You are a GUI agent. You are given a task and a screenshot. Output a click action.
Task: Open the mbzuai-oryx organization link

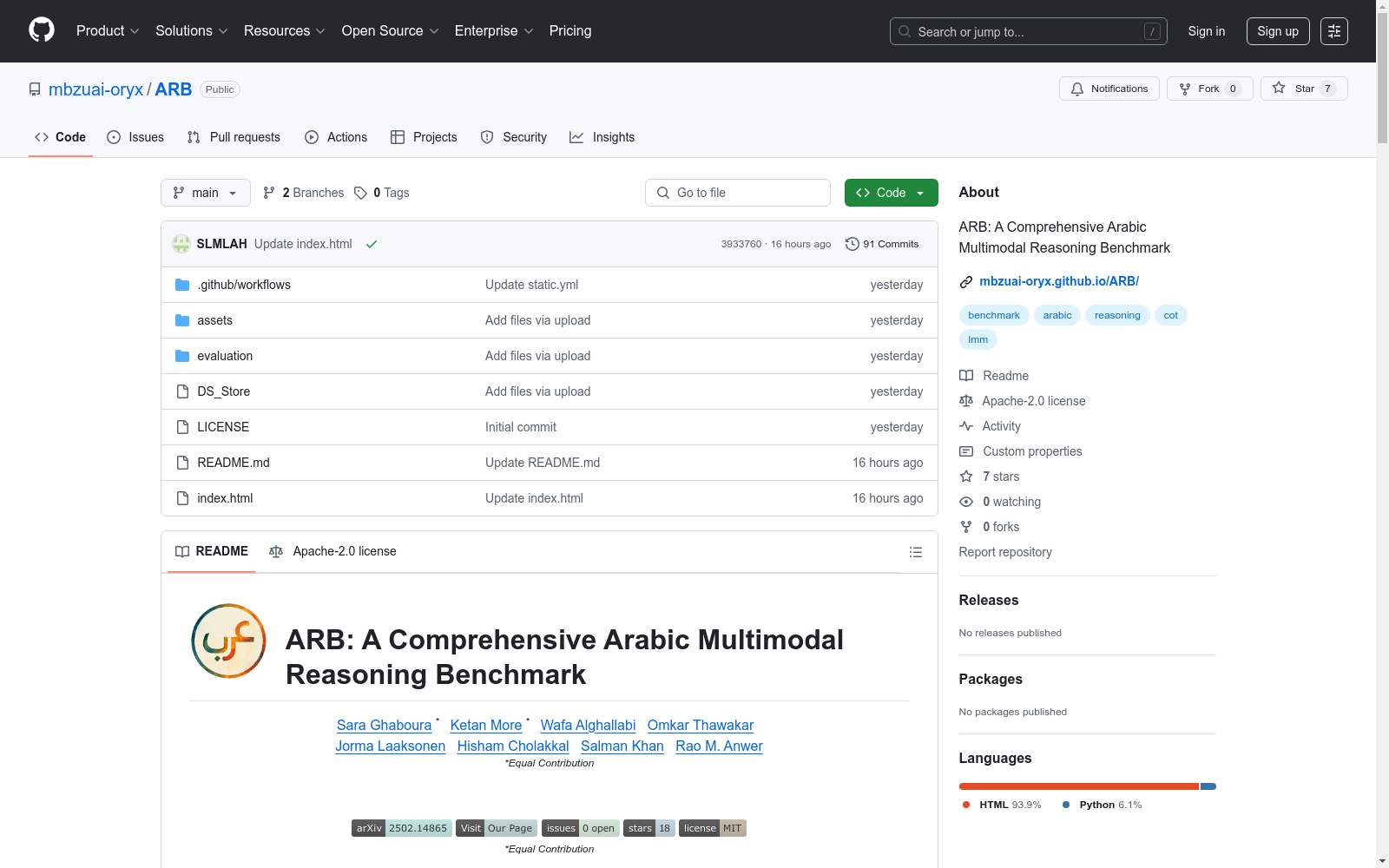[95, 89]
